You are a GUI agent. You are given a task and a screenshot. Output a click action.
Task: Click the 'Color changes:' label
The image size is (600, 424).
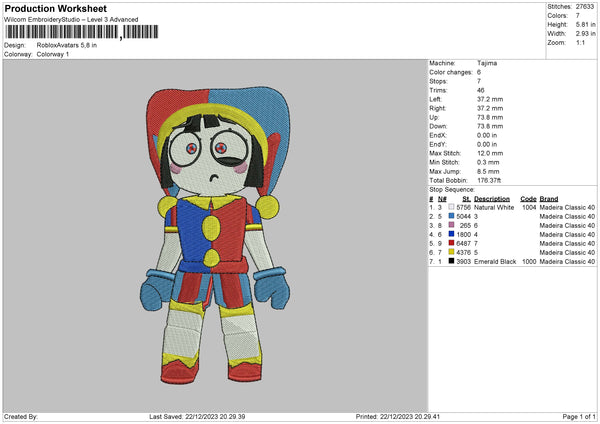[451, 72]
